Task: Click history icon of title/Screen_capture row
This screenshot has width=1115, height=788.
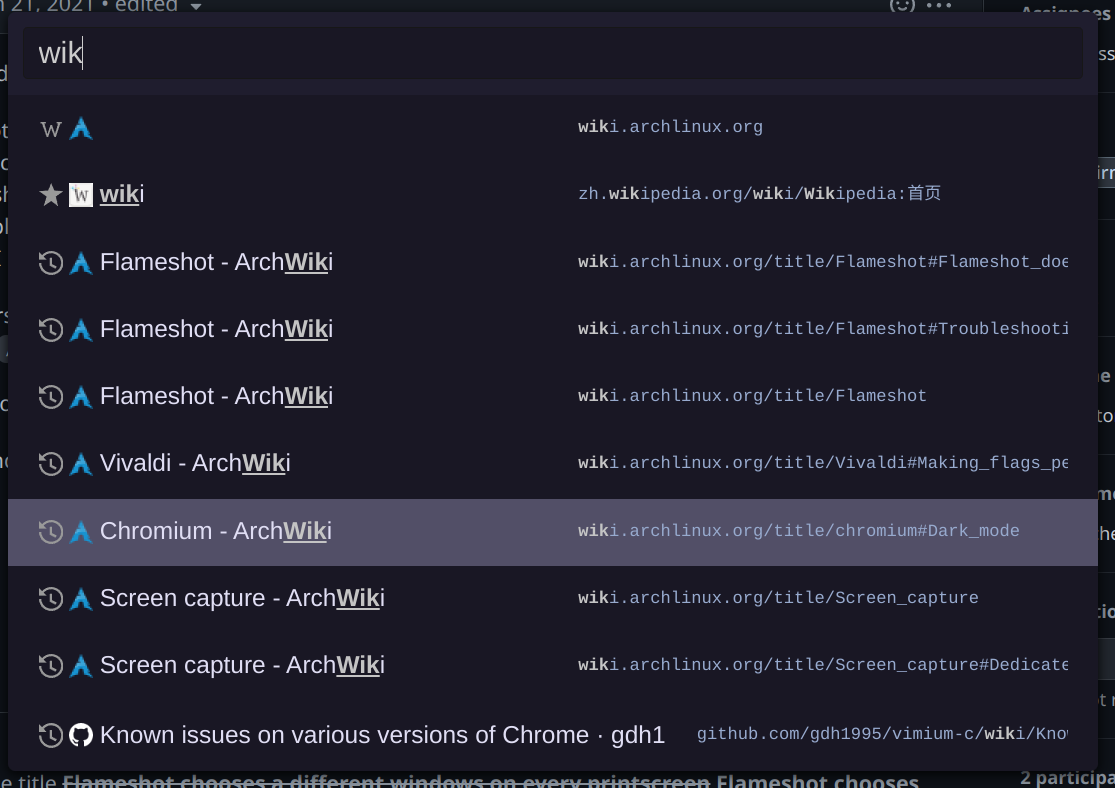Action: [50, 599]
